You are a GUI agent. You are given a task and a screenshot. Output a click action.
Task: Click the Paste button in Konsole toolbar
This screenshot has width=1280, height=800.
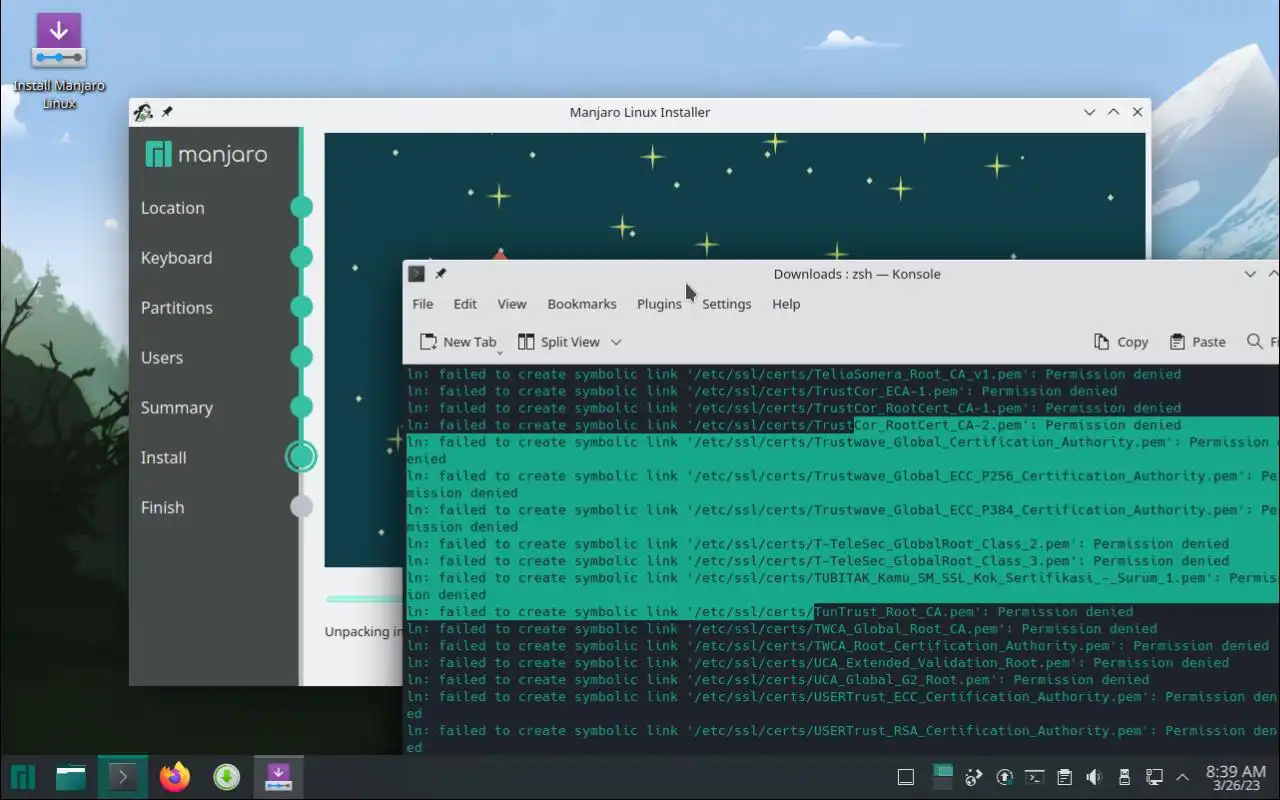coord(1197,342)
